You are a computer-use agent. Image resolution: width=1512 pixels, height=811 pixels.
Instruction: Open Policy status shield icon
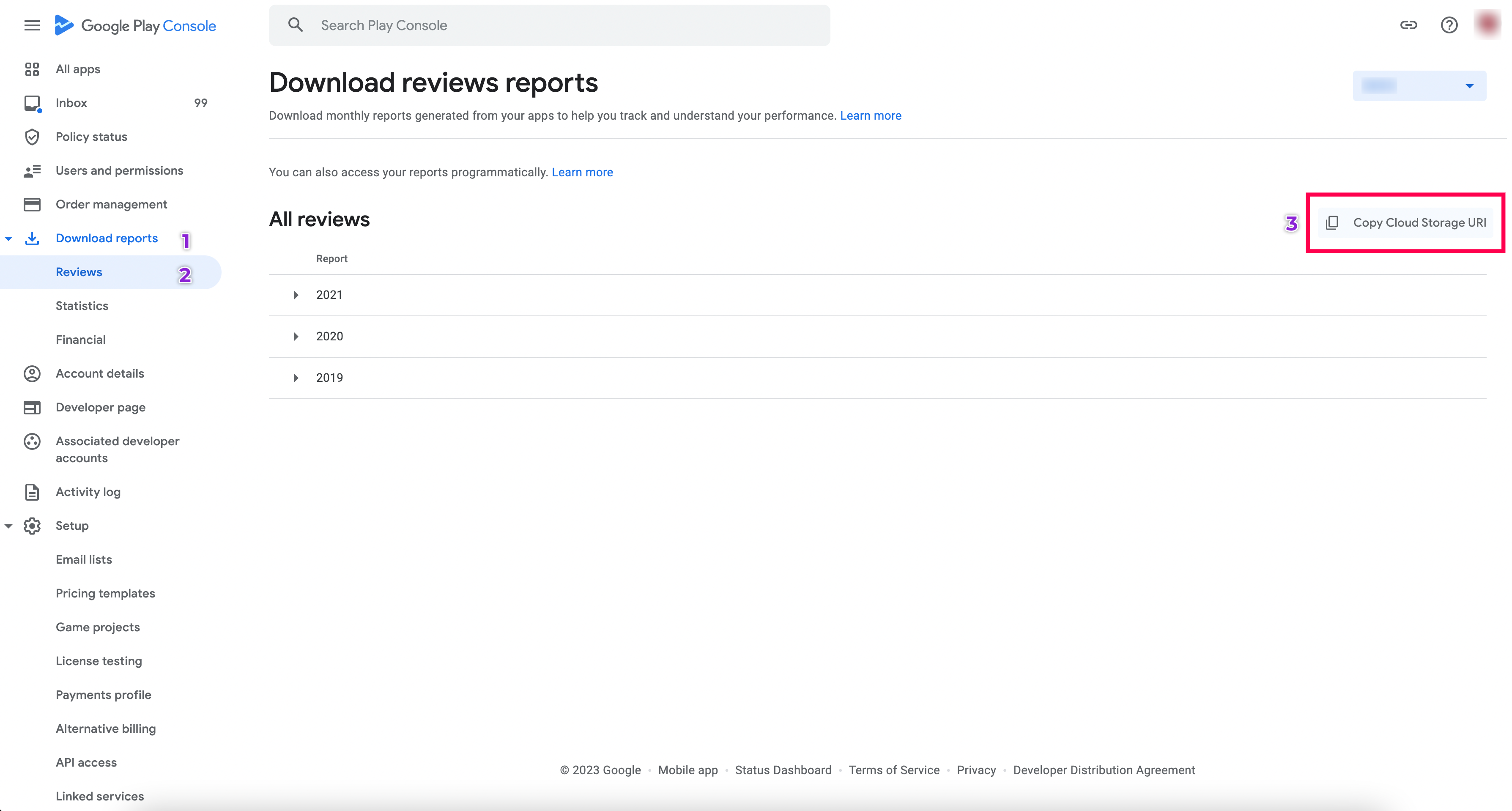point(32,137)
